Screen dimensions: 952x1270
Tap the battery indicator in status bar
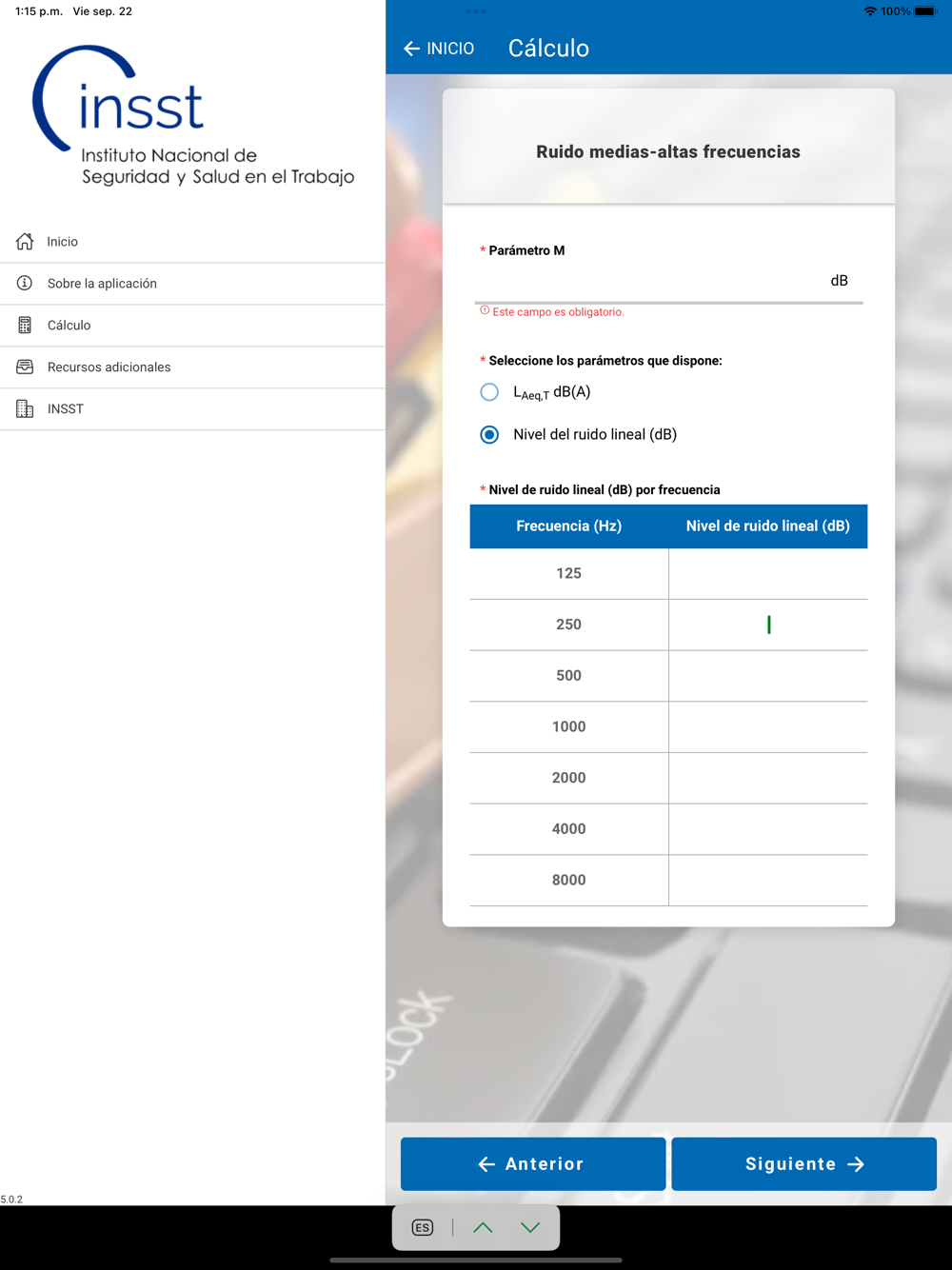click(925, 11)
